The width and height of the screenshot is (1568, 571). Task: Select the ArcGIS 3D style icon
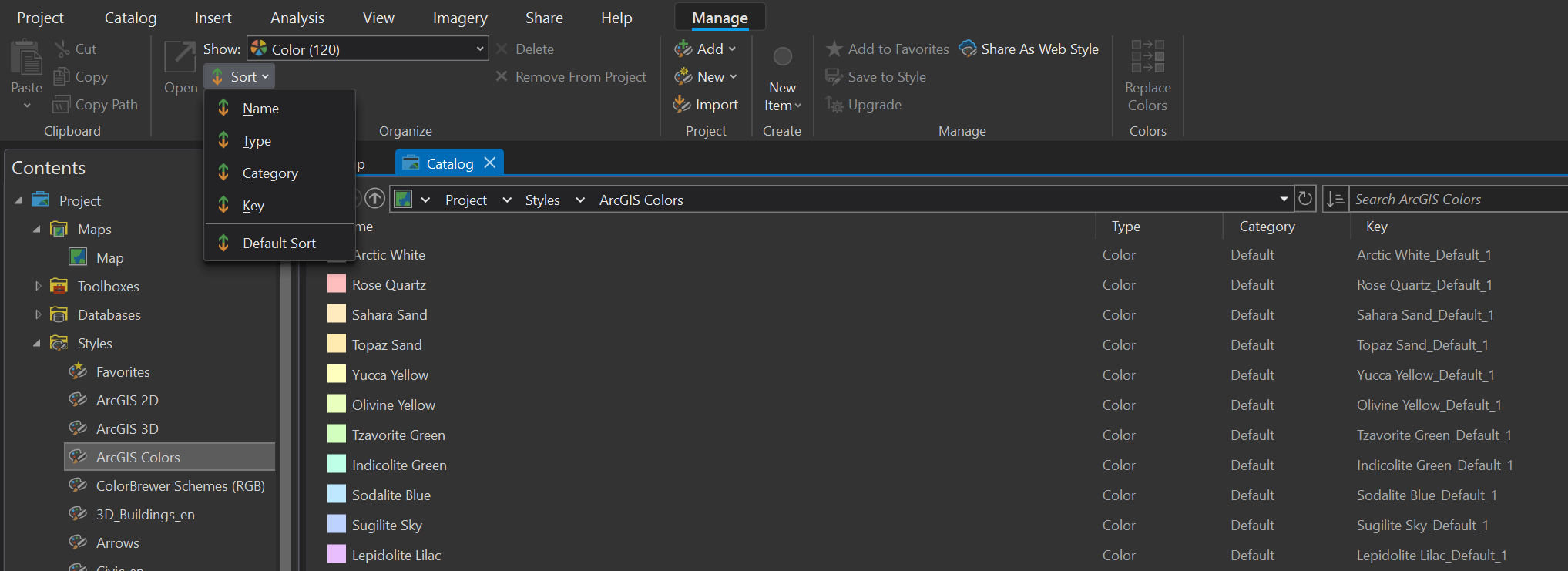(x=78, y=428)
